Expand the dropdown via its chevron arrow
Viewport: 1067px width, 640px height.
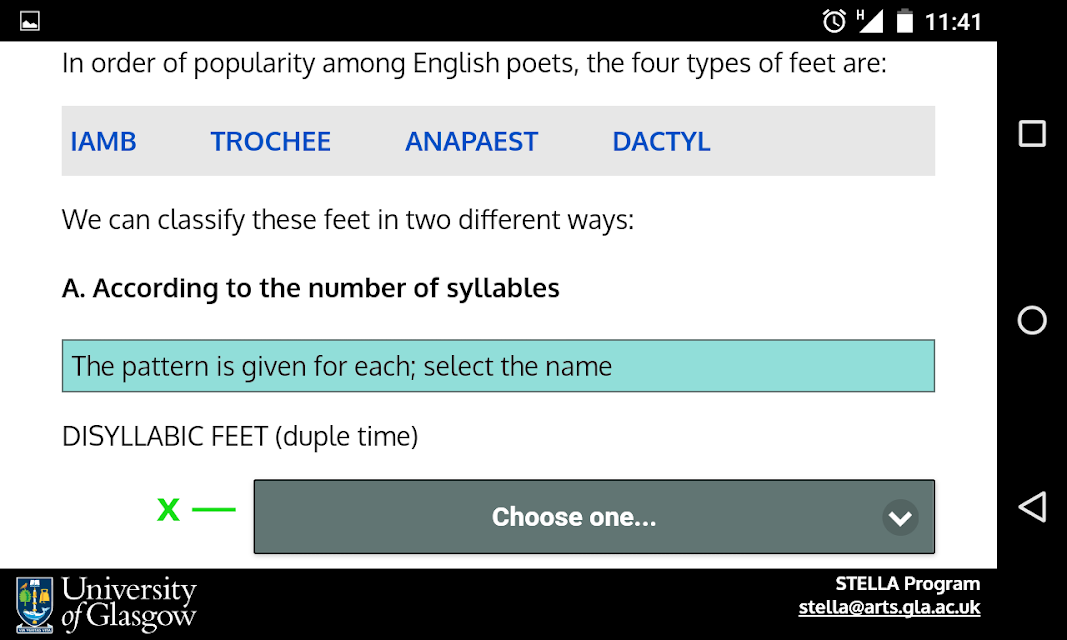pos(900,518)
